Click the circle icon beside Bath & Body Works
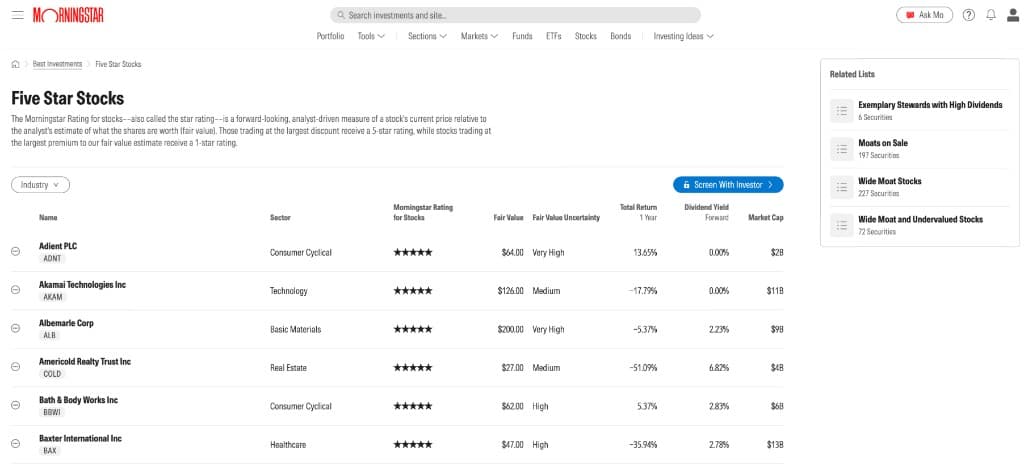The image size is (1024, 468). point(16,405)
